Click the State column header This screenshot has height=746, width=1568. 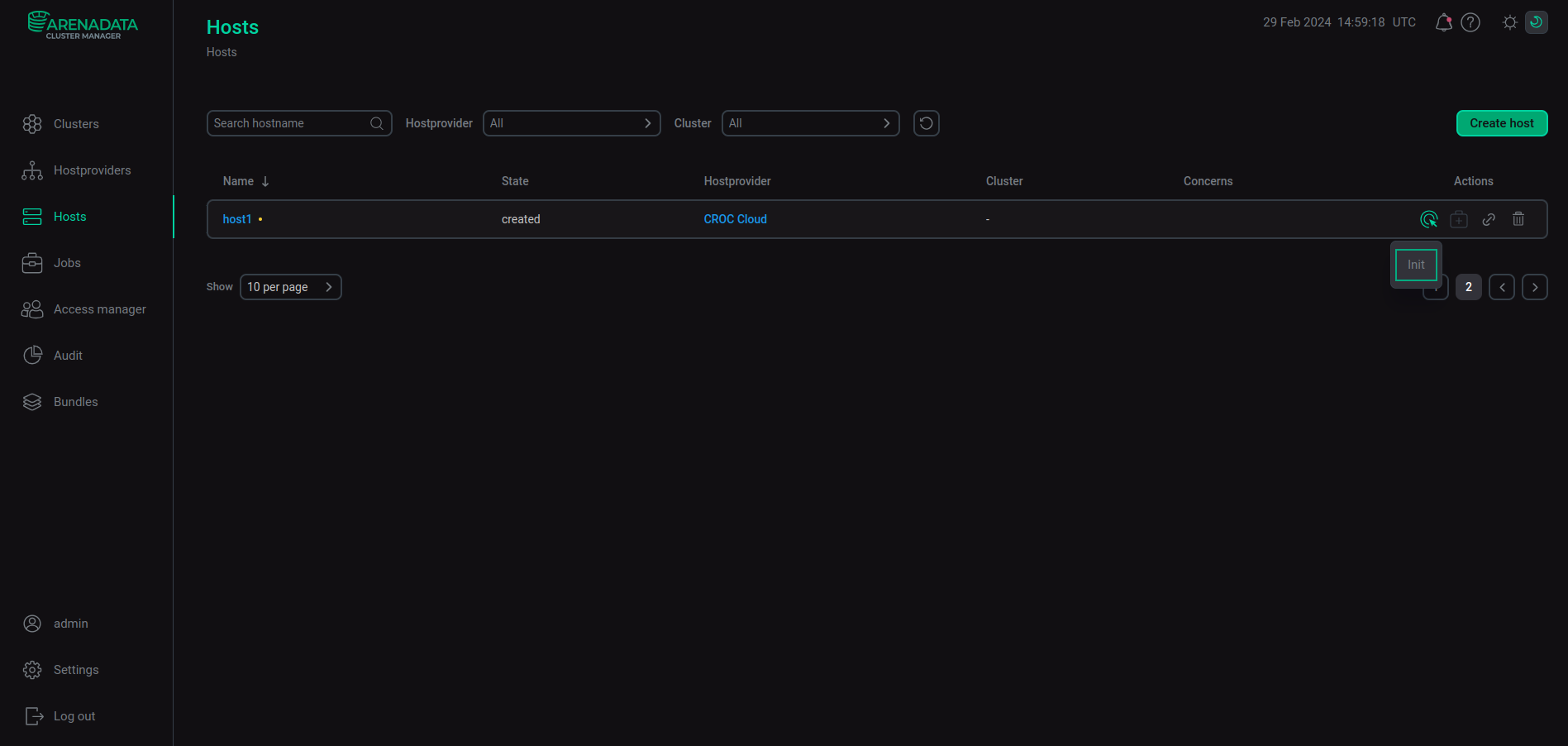(x=515, y=181)
